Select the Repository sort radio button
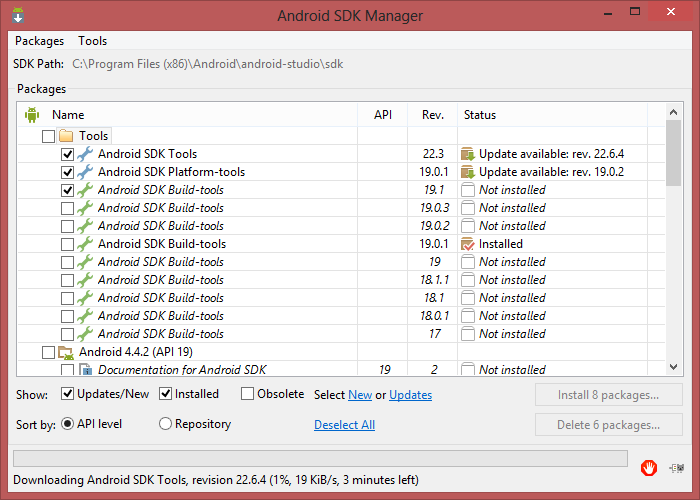Image resolution: width=700 pixels, height=500 pixels. 166,424
